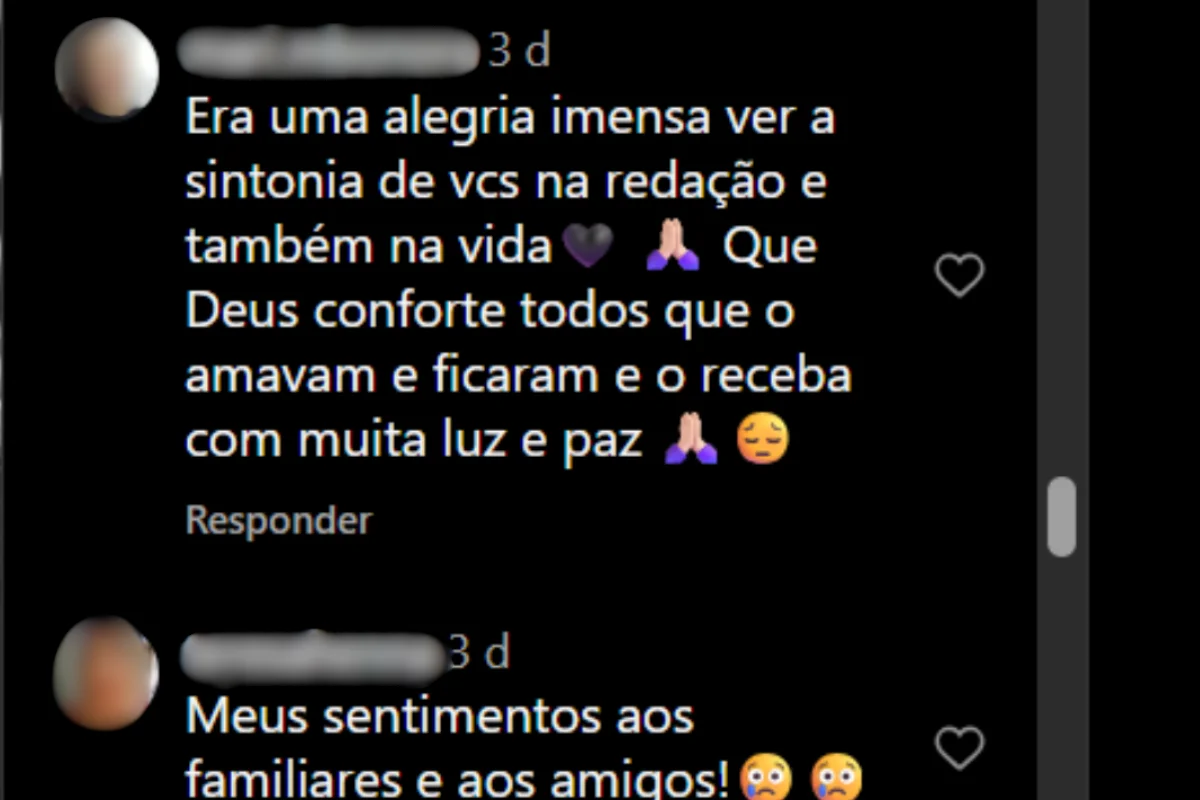Viewport: 1200px width, 800px height.
Task: Click the blurred username above "Era uma alegria"
Action: click(331, 51)
